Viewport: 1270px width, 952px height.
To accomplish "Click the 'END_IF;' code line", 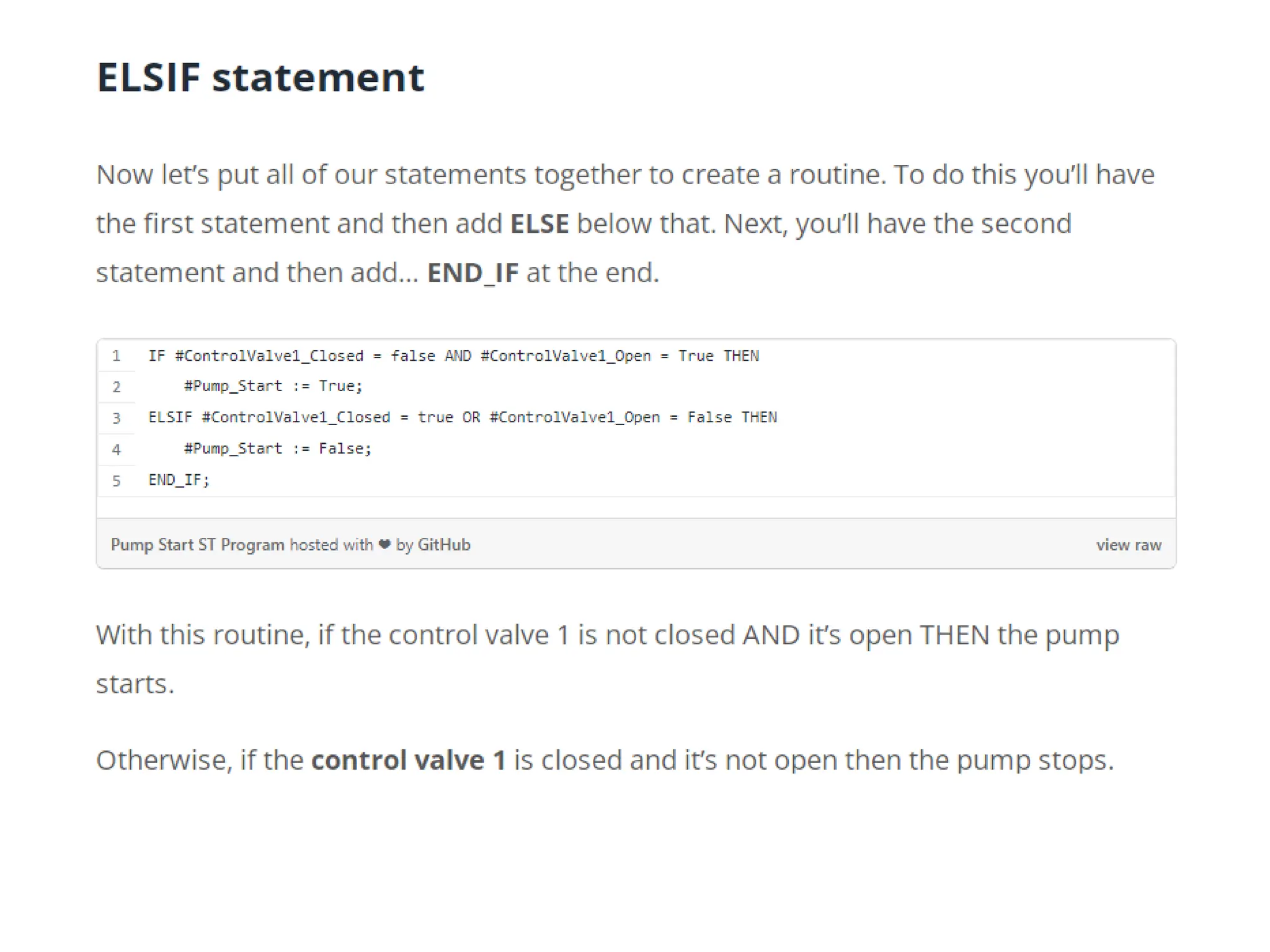I will [x=179, y=480].
